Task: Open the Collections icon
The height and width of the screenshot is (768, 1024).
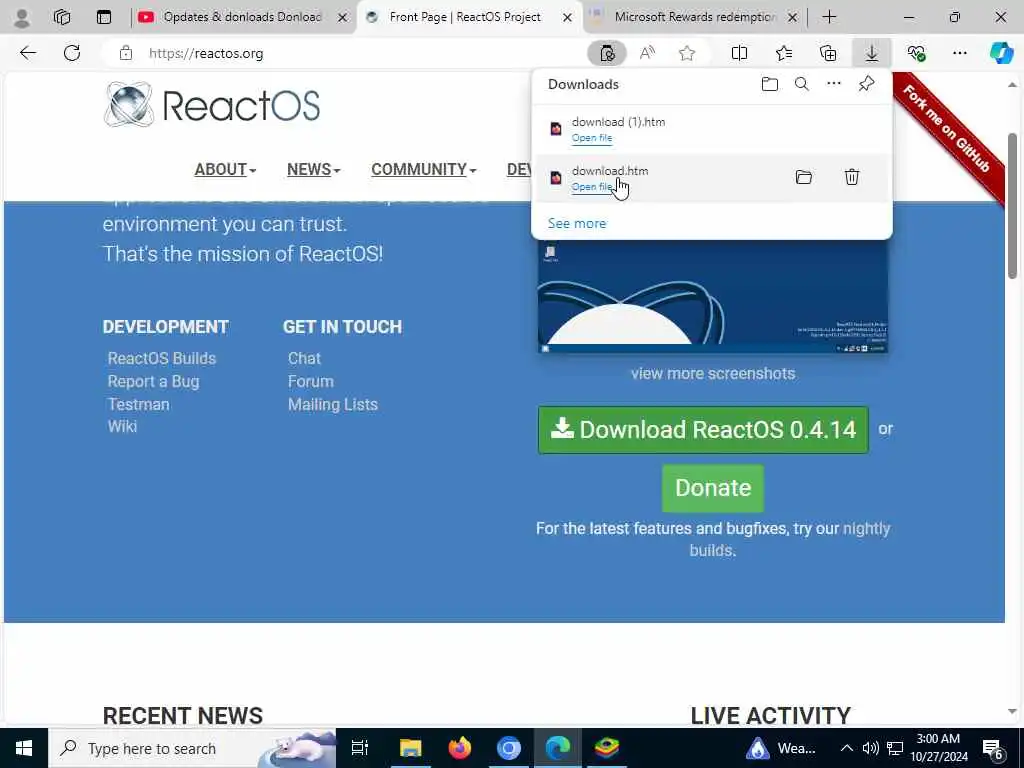Action: (x=828, y=53)
